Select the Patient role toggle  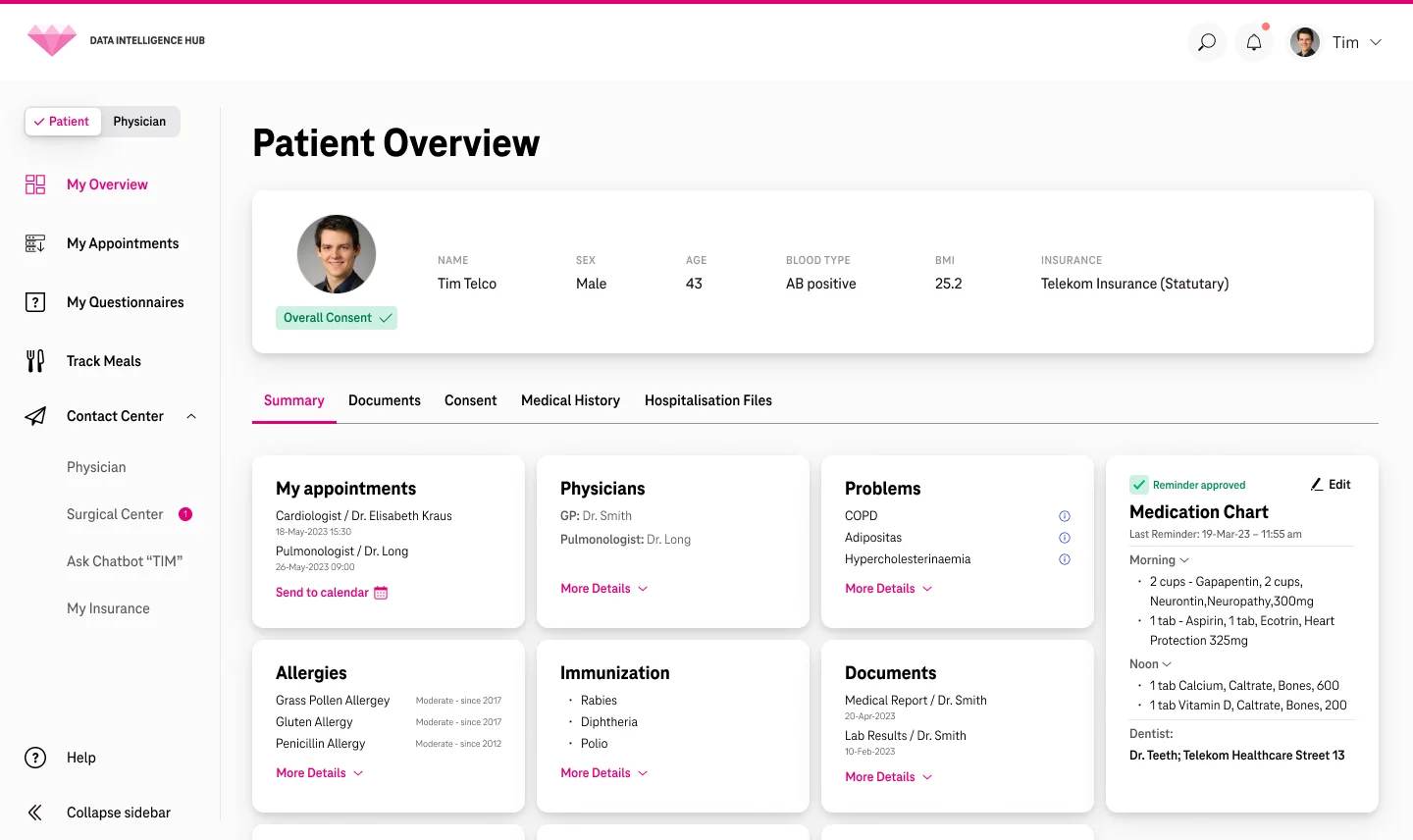pyautogui.click(x=63, y=122)
